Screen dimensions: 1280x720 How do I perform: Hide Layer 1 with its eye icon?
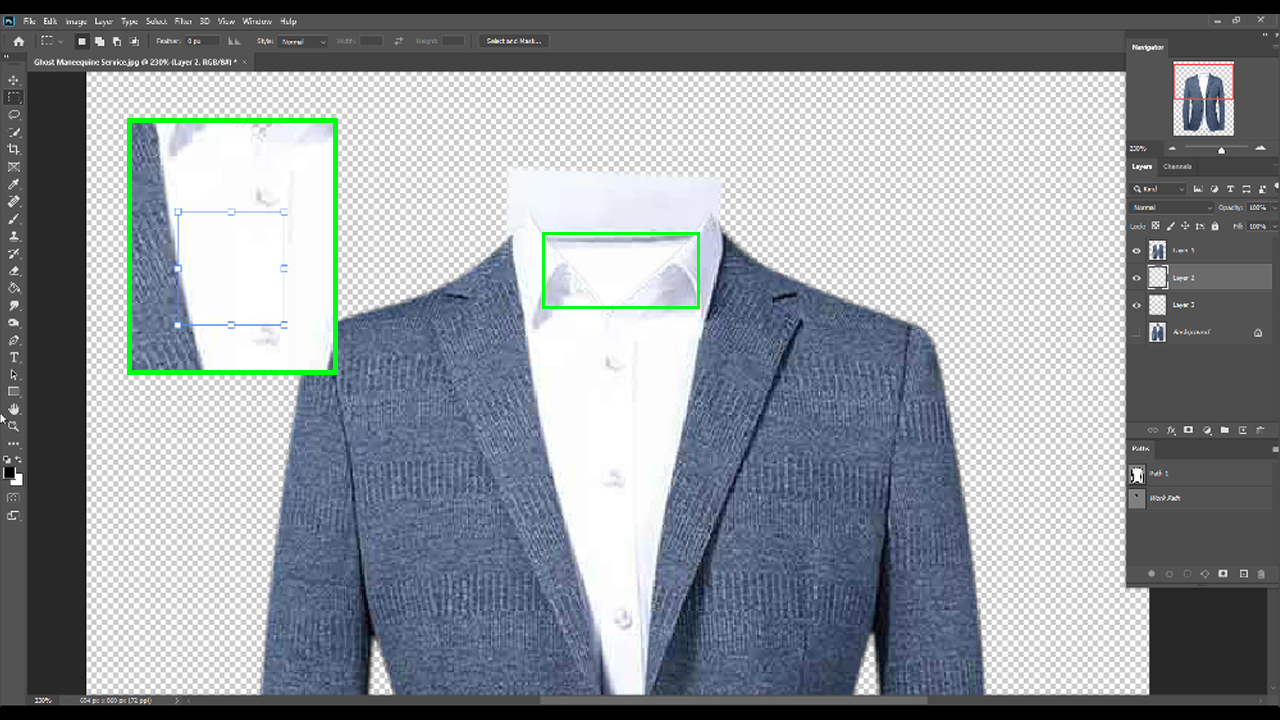(x=1136, y=251)
